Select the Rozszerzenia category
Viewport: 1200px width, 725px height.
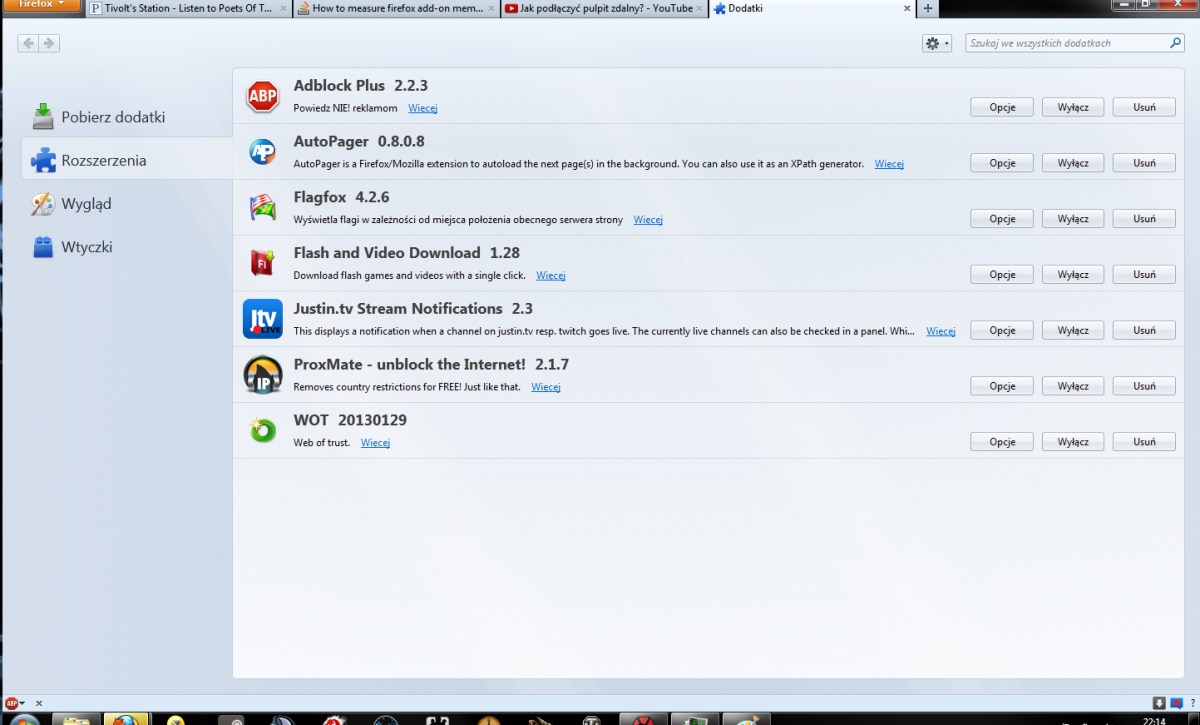pyautogui.click(x=127, y=160)
